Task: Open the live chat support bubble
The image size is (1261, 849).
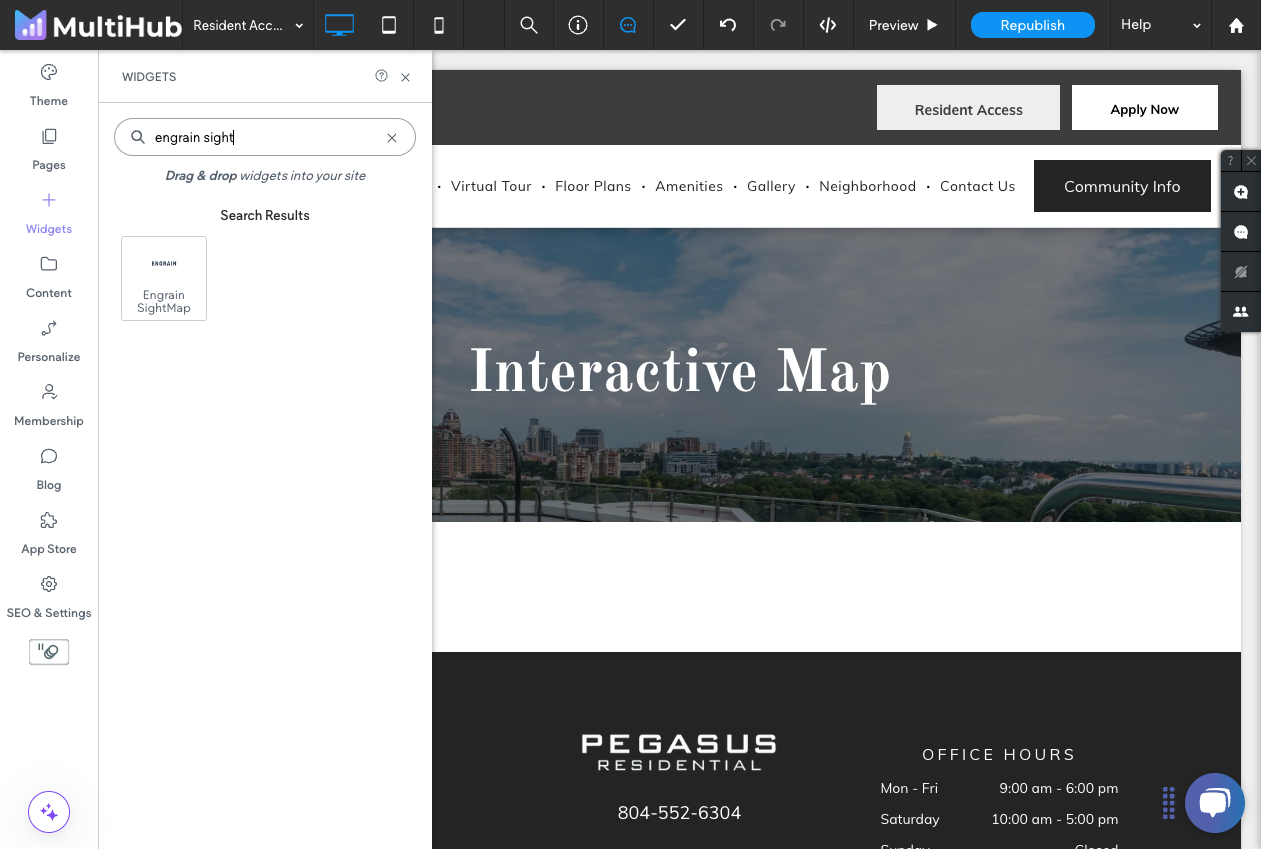Action: (x=1215, y=803)
